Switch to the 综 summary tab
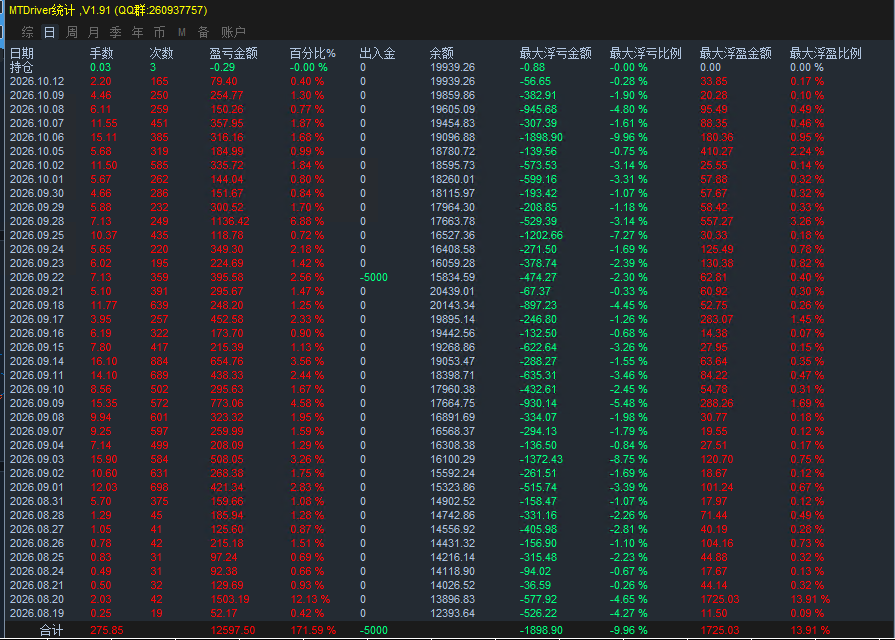This screenshot has height=640, width=895. tap(27, 32)
